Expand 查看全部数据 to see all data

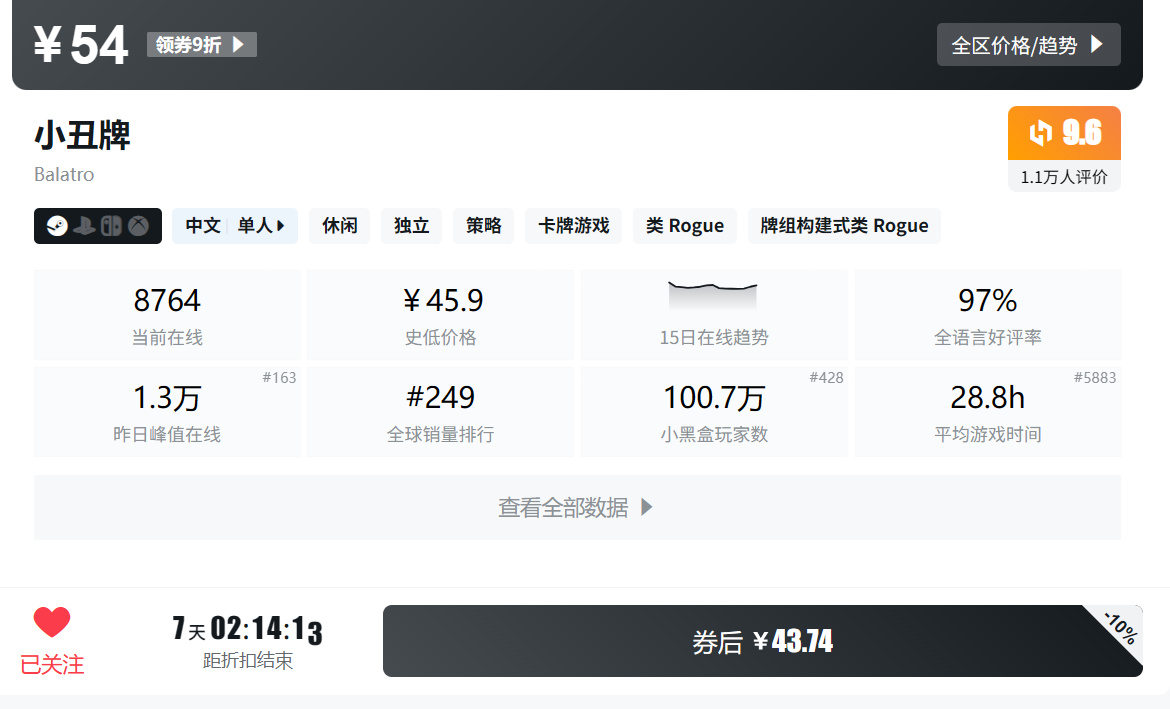[577, 508]
